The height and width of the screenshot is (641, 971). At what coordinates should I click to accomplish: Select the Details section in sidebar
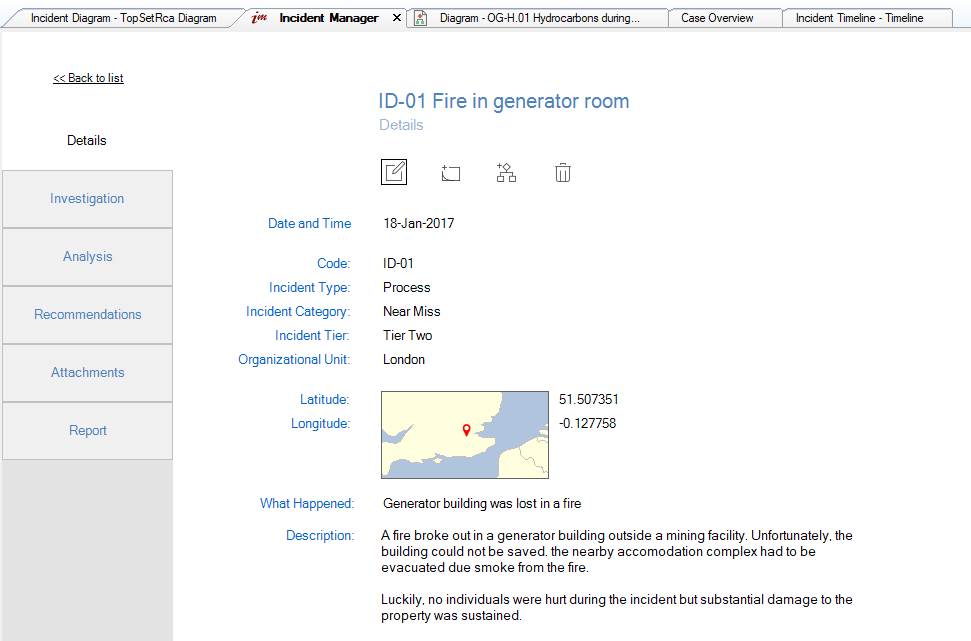click(x=87, y=141)
